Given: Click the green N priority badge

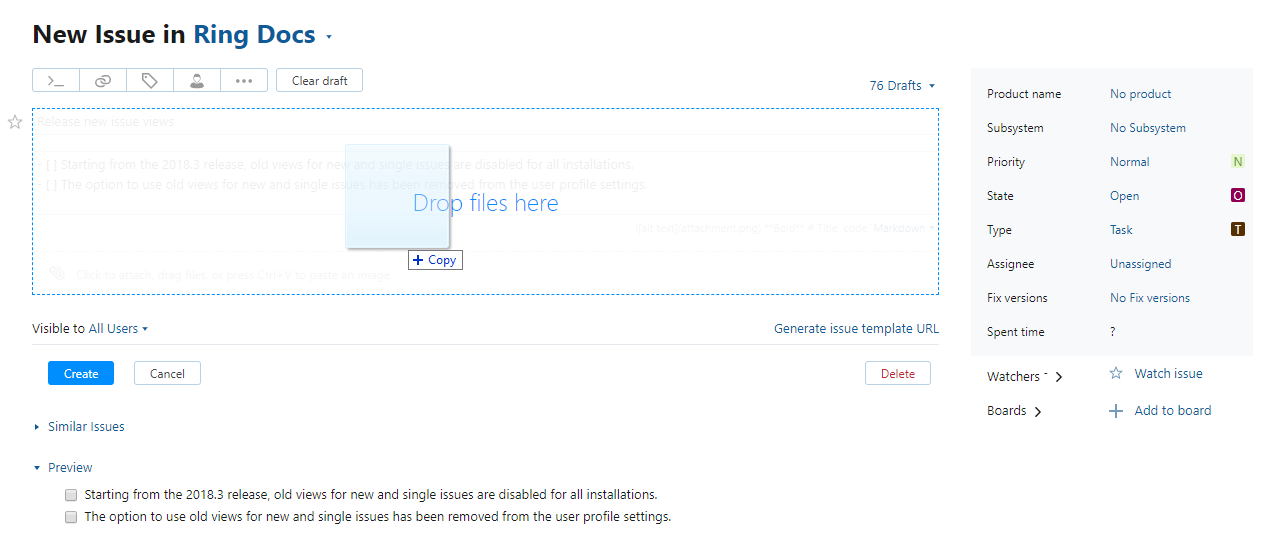Looking at the screenshot, I should 1238,162.
